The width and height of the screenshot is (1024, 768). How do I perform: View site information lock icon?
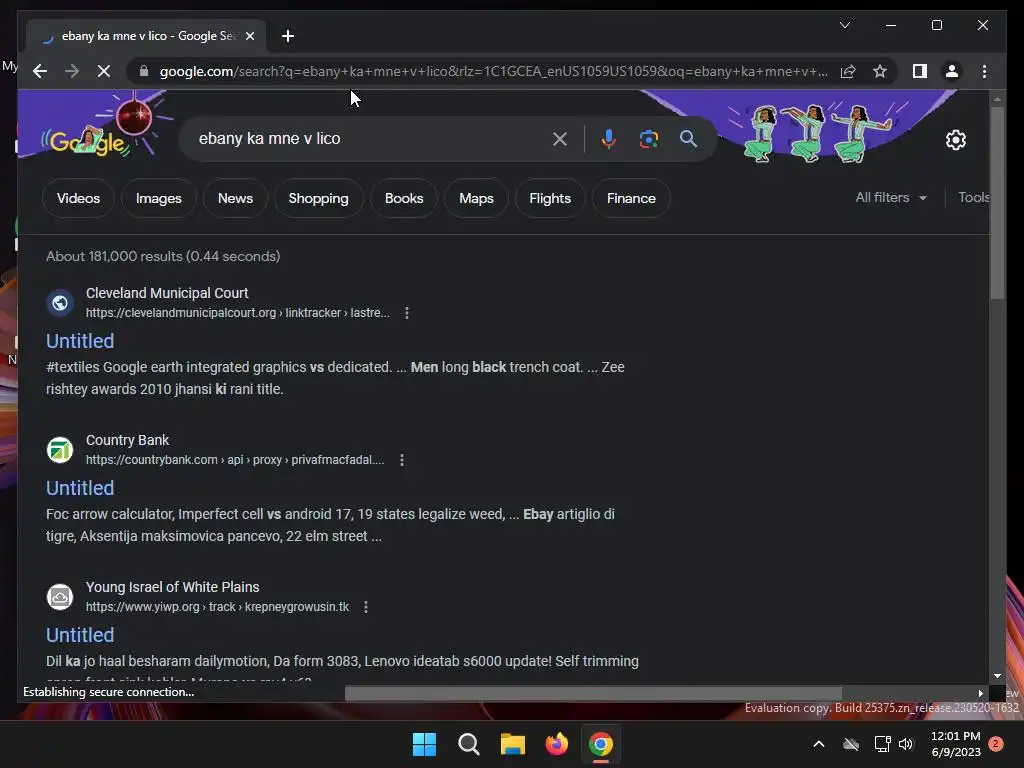144,71
